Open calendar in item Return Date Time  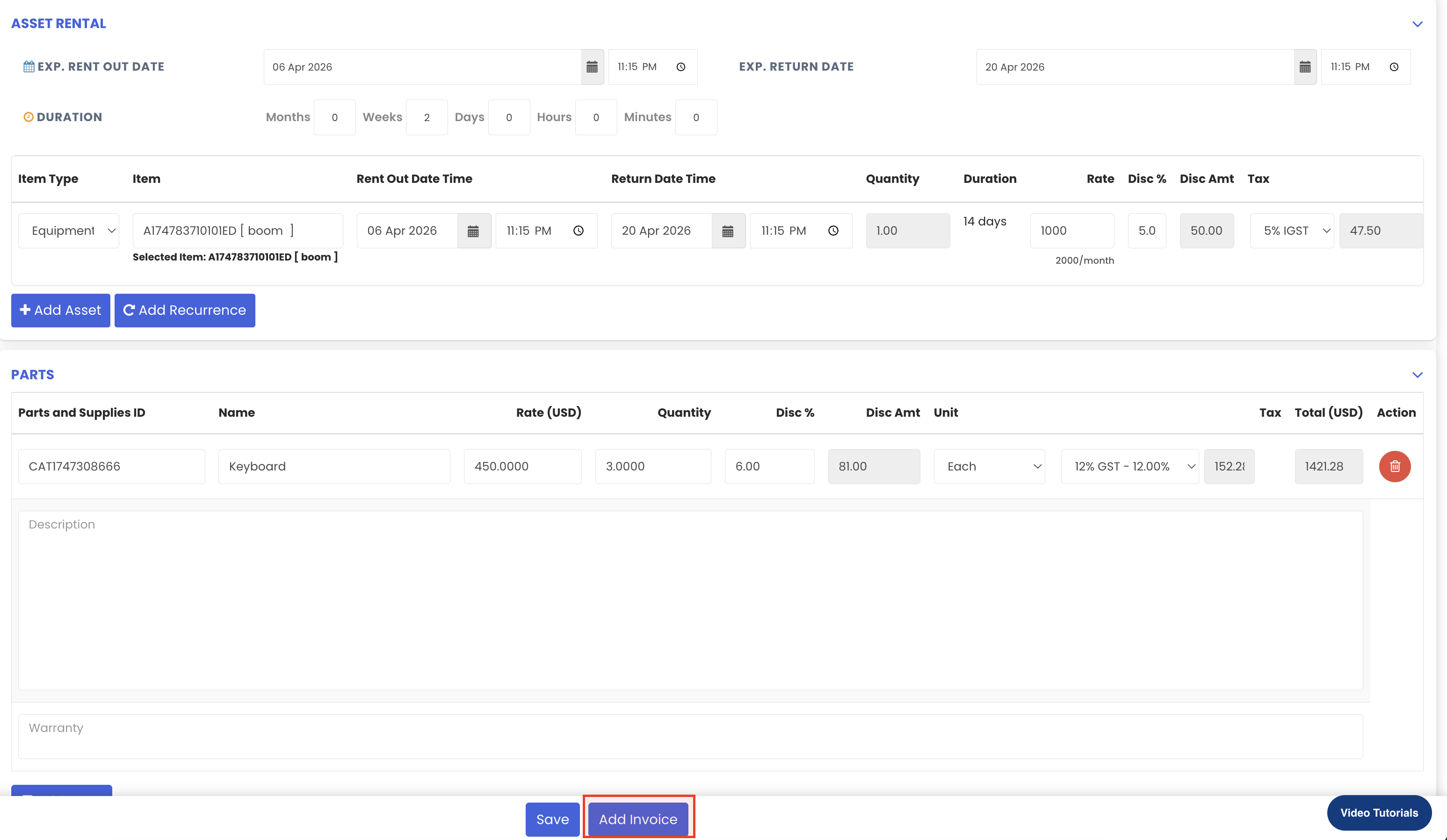point(728,231)
